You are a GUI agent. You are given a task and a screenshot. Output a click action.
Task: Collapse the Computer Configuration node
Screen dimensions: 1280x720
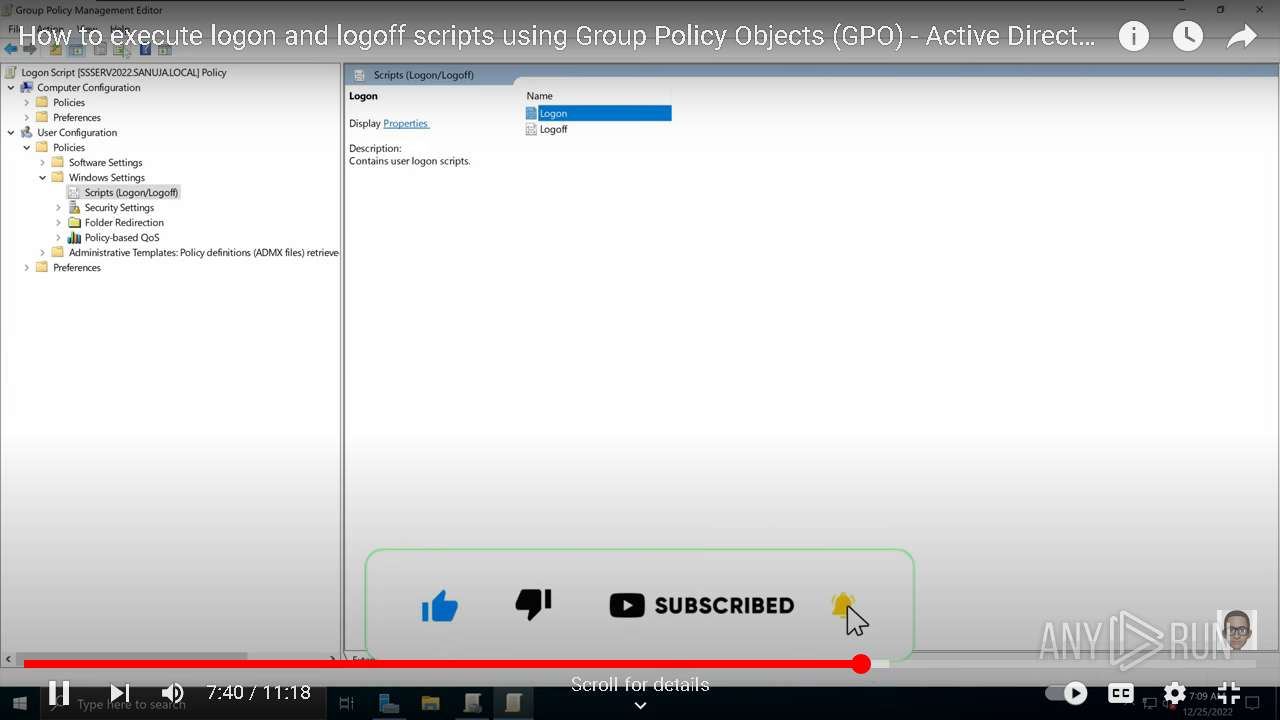click(x=11, y=87)
